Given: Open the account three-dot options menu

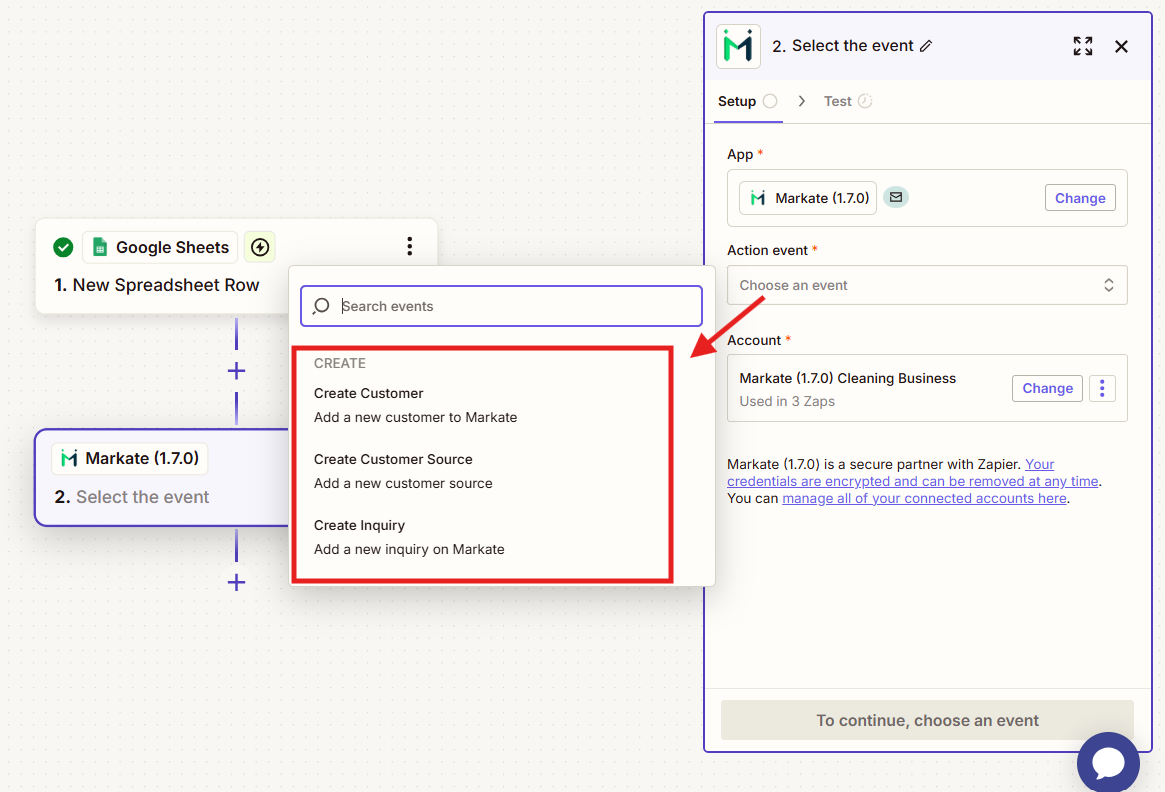Looking at the screenshot, I should point(1102,388).
